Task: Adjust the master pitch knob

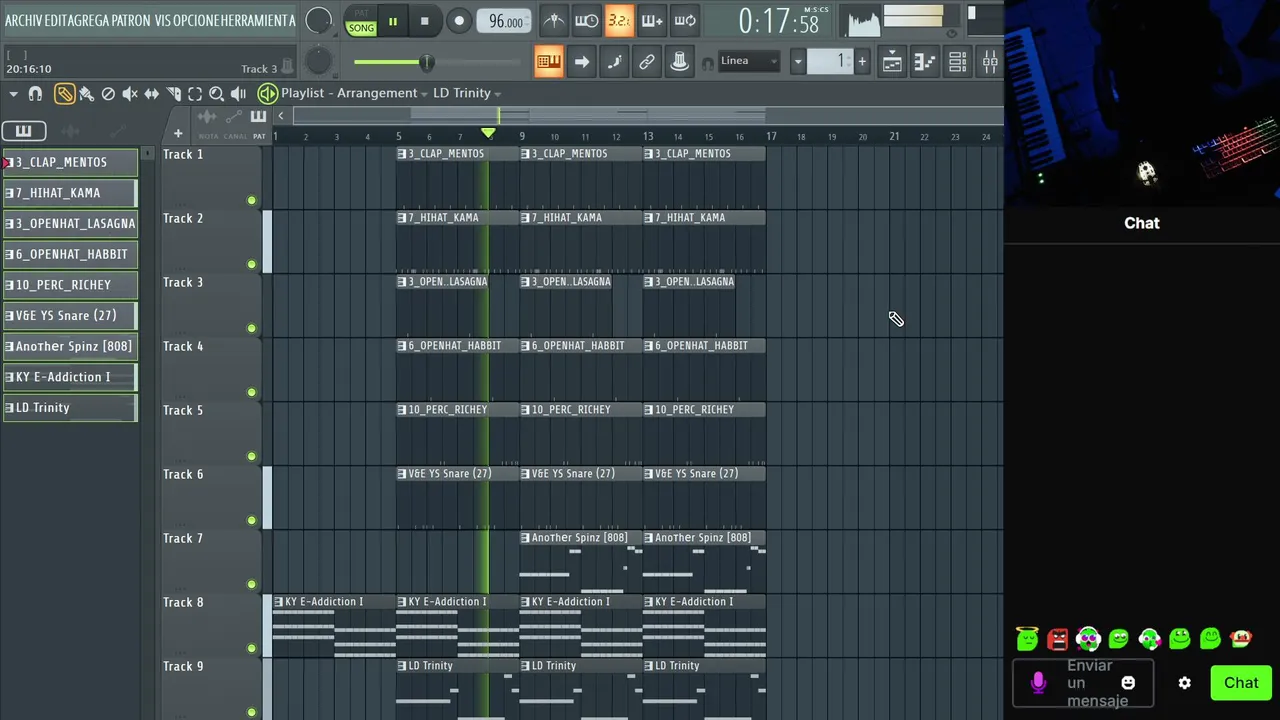Action: pyautogui.click(x=318, y=62)
